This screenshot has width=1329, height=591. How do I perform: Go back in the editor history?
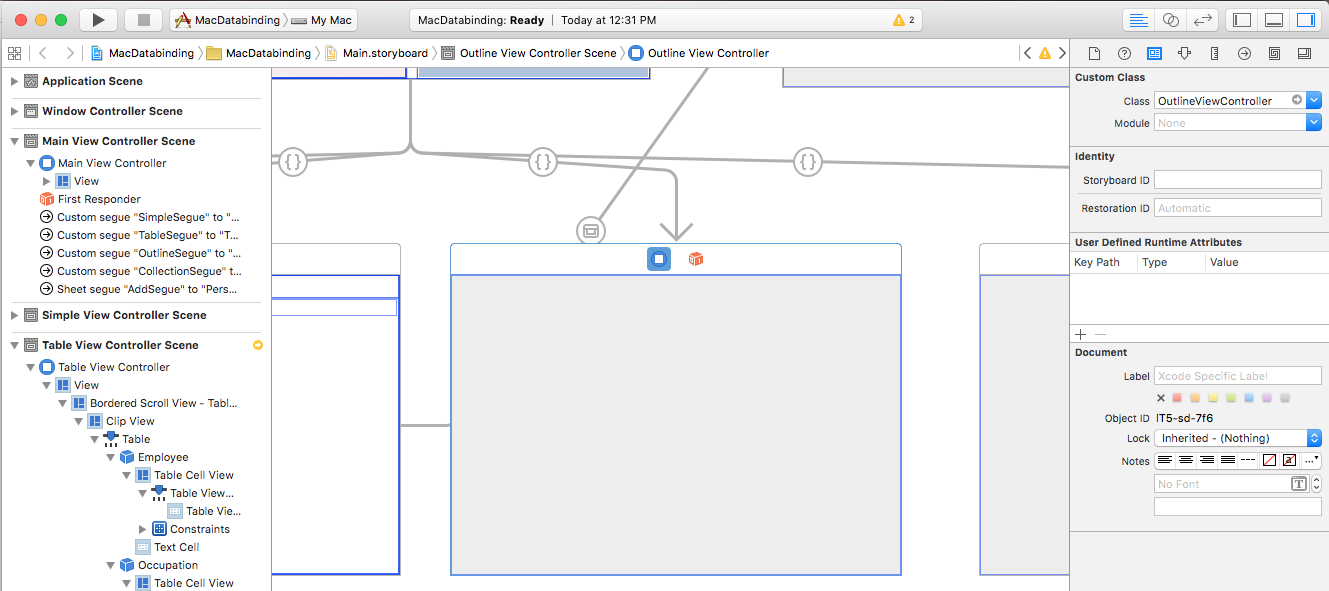pyautogui.click(x=43, y=53)
